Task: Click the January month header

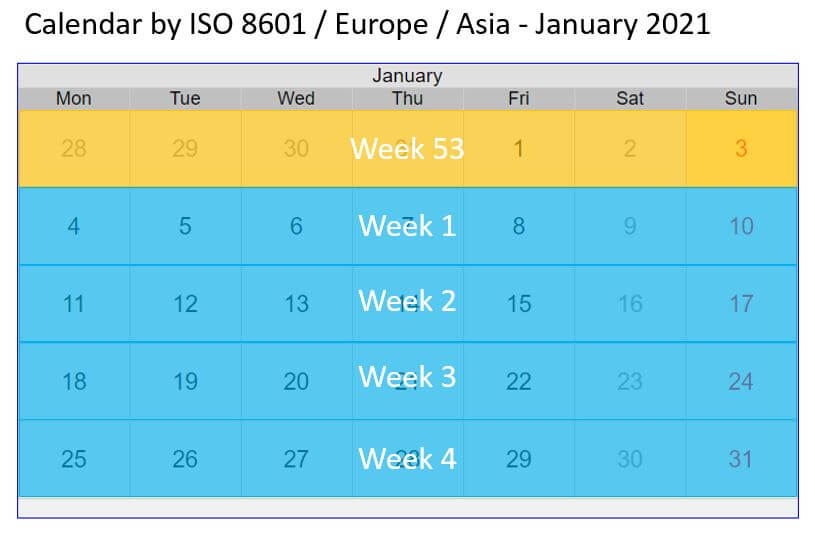Action: coord(408,76)
